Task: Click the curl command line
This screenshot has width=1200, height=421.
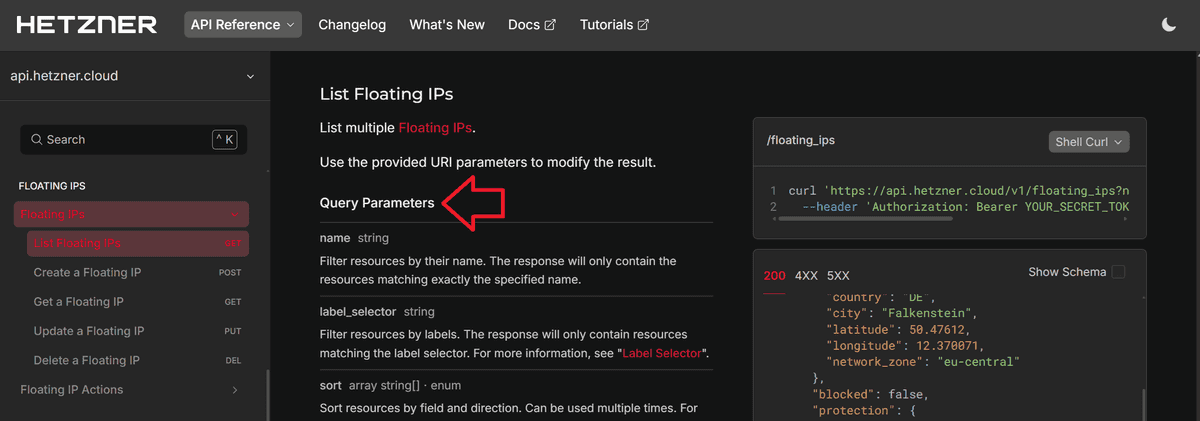Action: [958, 190]
